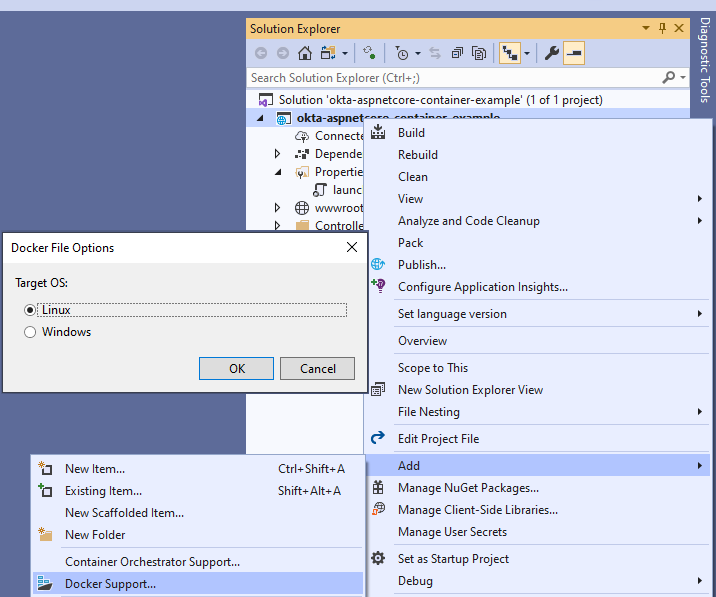Expand the Dependencies tree node
716x597 pixels.
click(x=278, y=154)
